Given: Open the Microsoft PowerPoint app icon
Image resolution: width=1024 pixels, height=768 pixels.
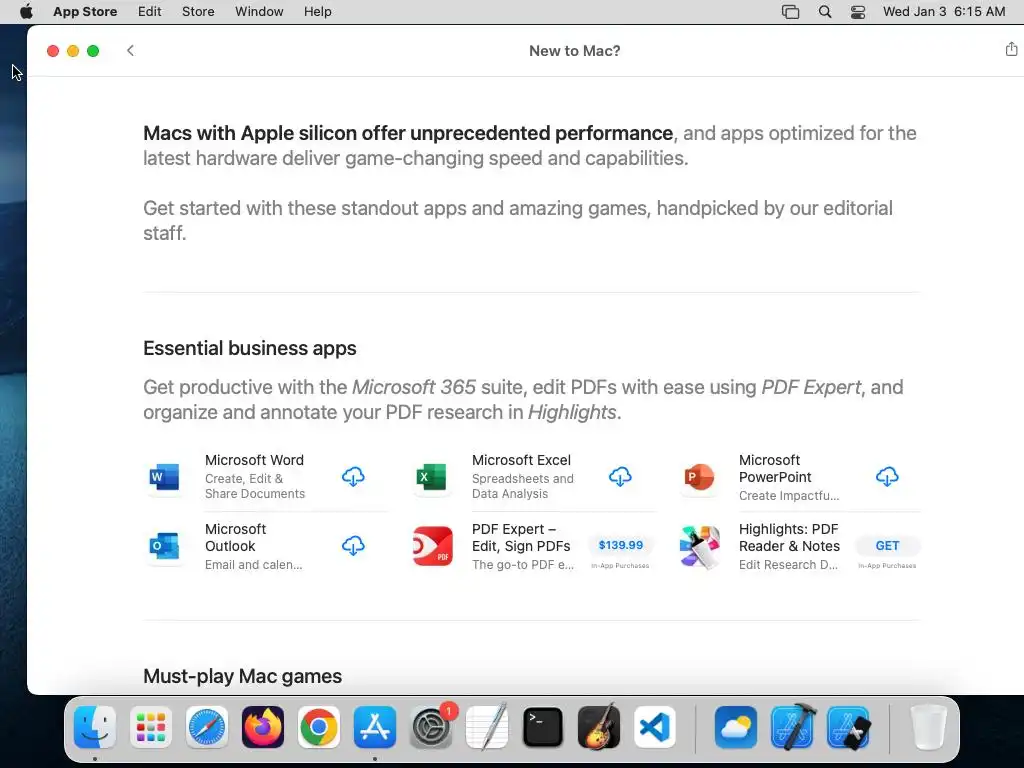Looking at the screenshot, I should click(699, 477).
